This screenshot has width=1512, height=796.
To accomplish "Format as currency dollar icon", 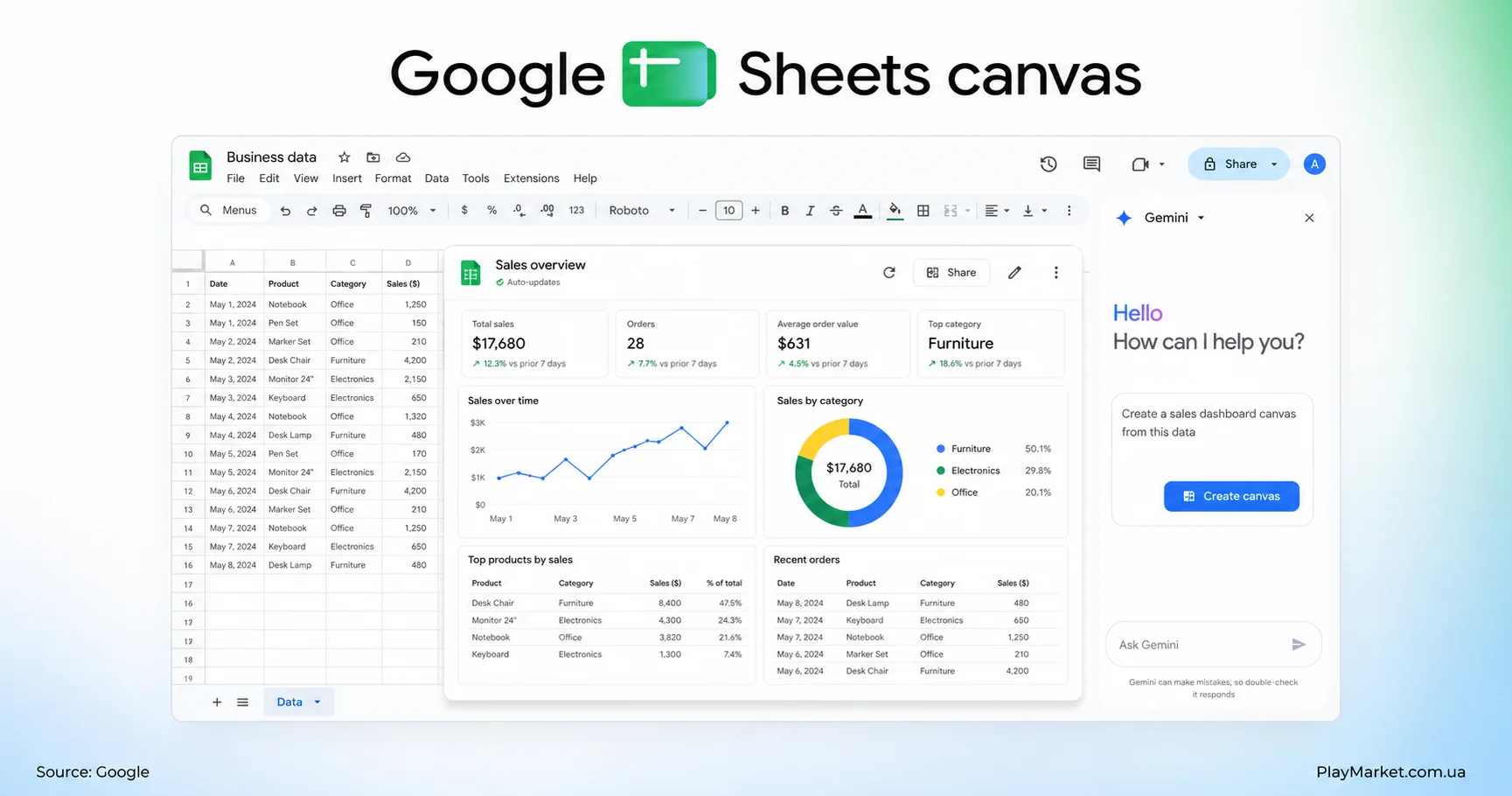I will (x=464, y=211).
